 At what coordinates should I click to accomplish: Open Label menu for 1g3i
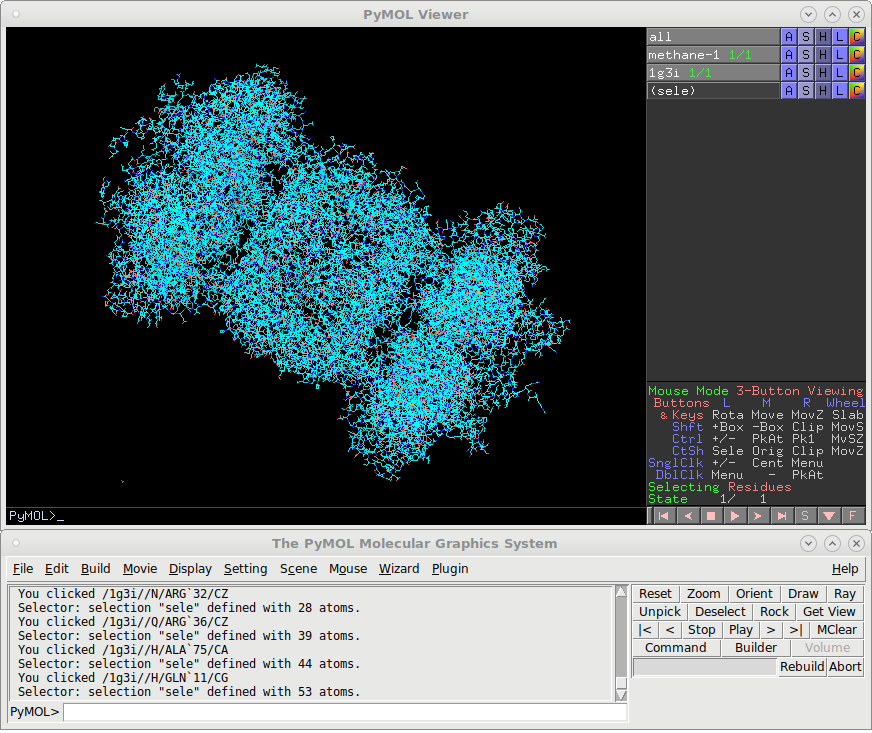(840, 72)
